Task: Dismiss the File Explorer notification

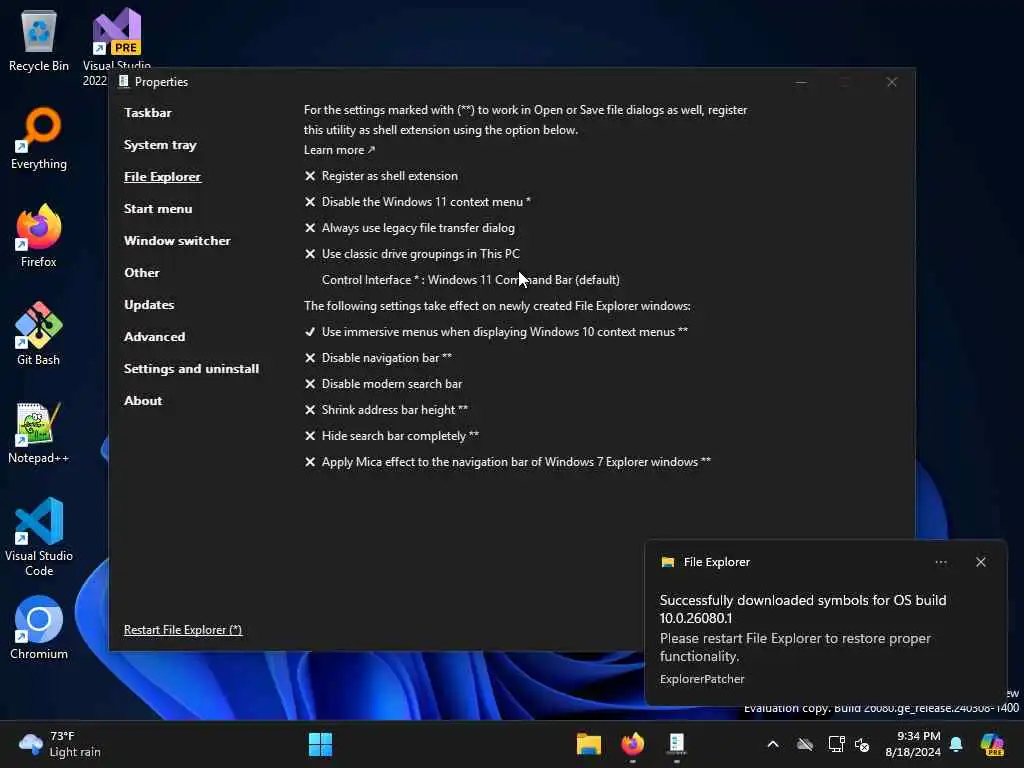Action: tap(980, 562)
